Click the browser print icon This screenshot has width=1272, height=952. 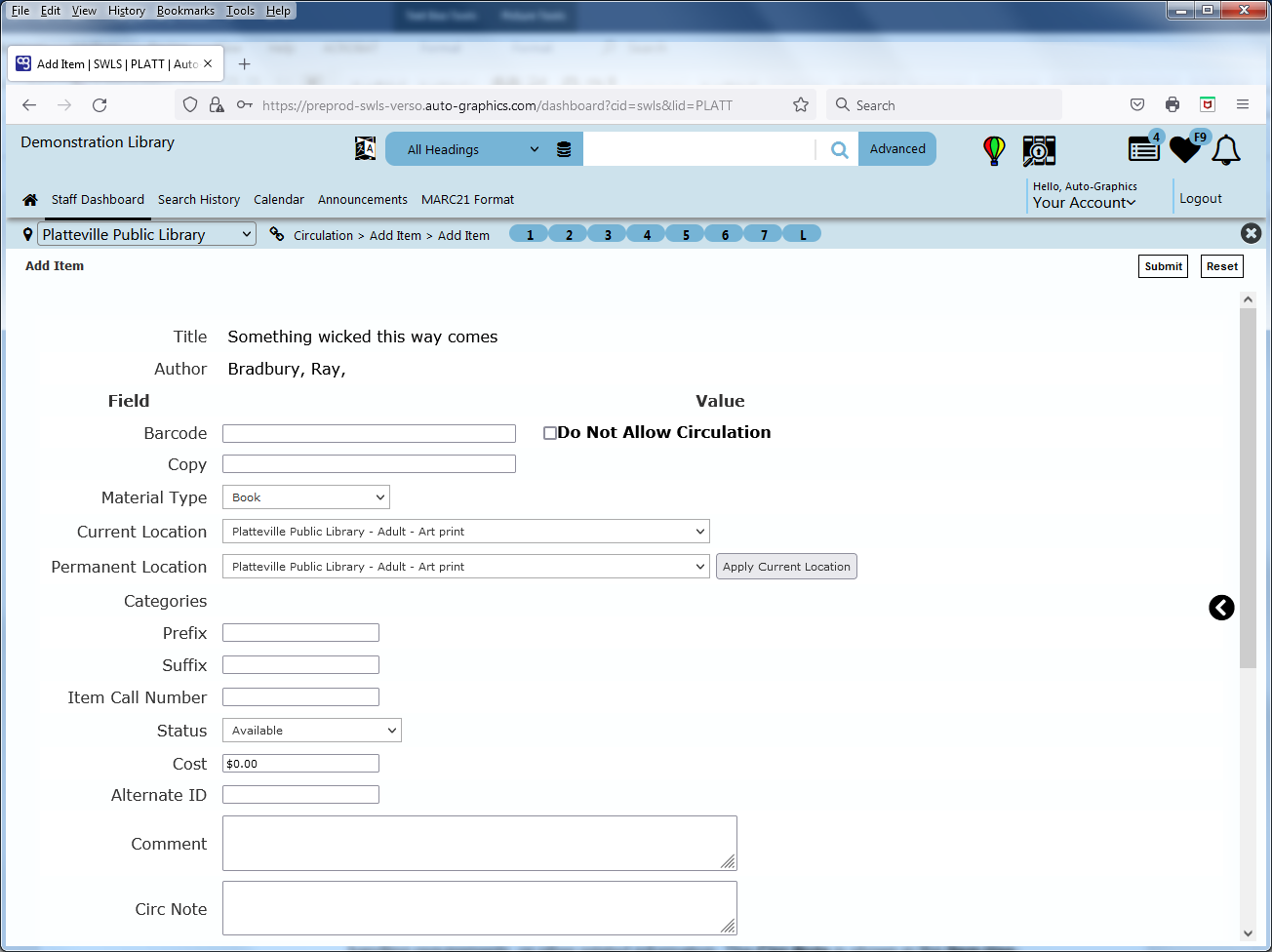(x=1173, y=105)
